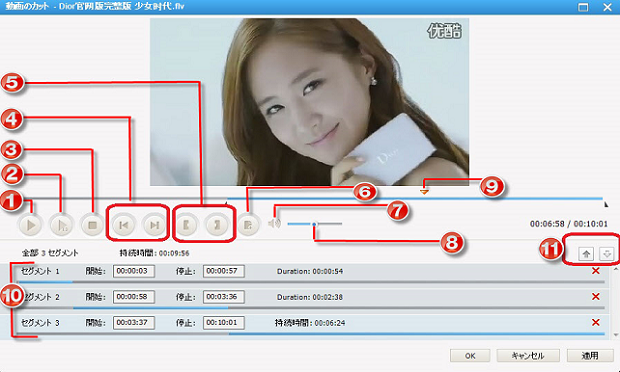The image size is (620, 372).
Task: Click the 全部 3 セグメント label
Action: tap(50, 253)
